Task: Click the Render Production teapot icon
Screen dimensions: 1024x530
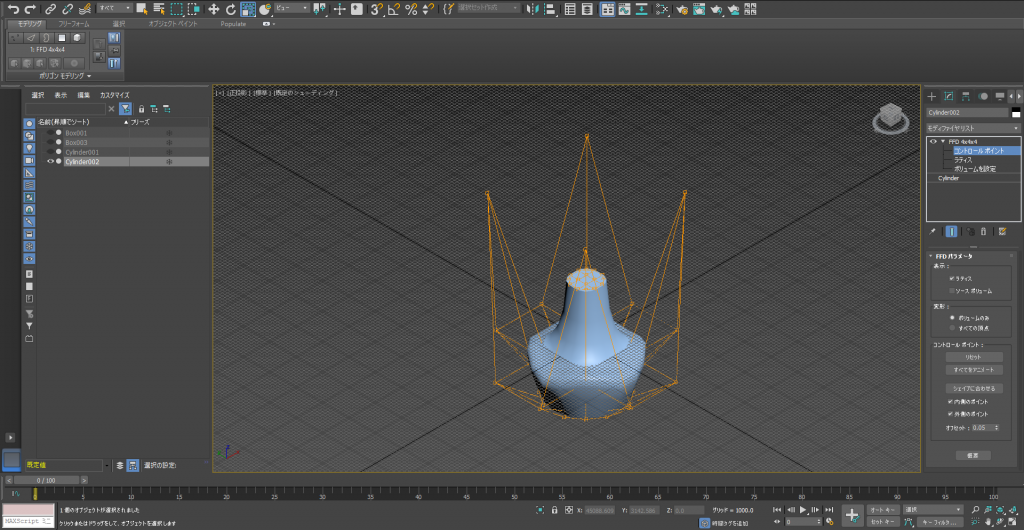Action: (x=716, y=9)
